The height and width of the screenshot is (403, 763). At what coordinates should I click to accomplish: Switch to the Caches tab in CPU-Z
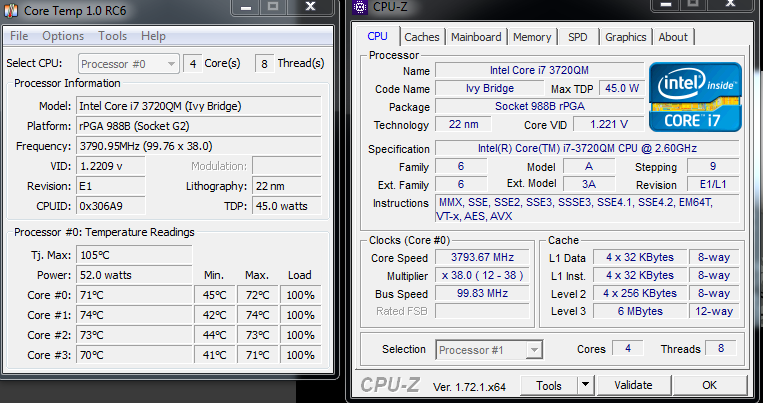[421, 37]
